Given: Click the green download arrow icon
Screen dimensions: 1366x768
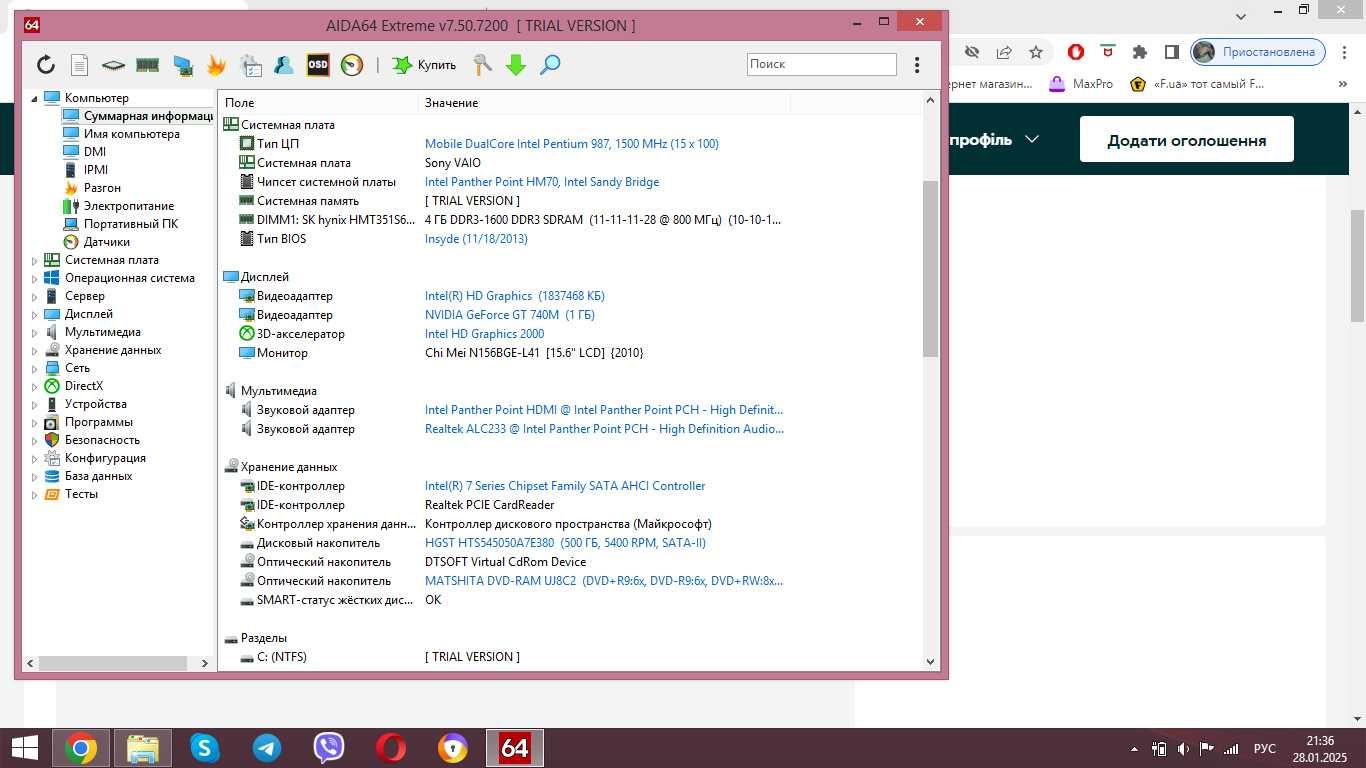Looking at the screenshot, I should [516, 65].
